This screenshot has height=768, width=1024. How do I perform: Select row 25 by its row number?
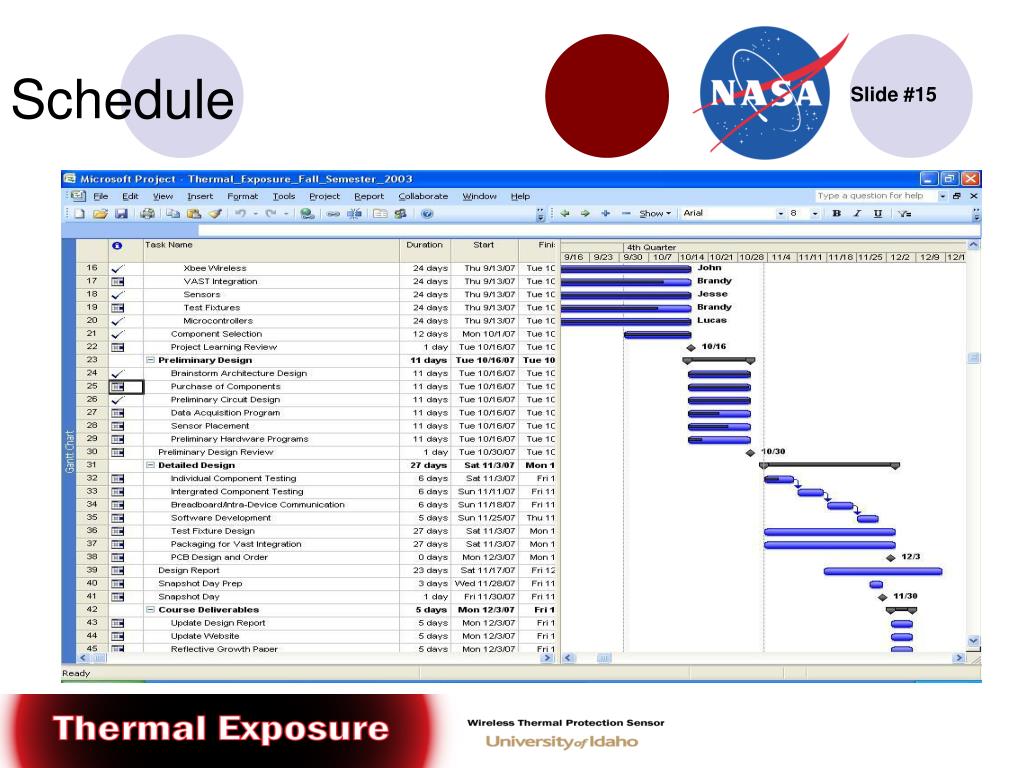(x=92, y=387)
